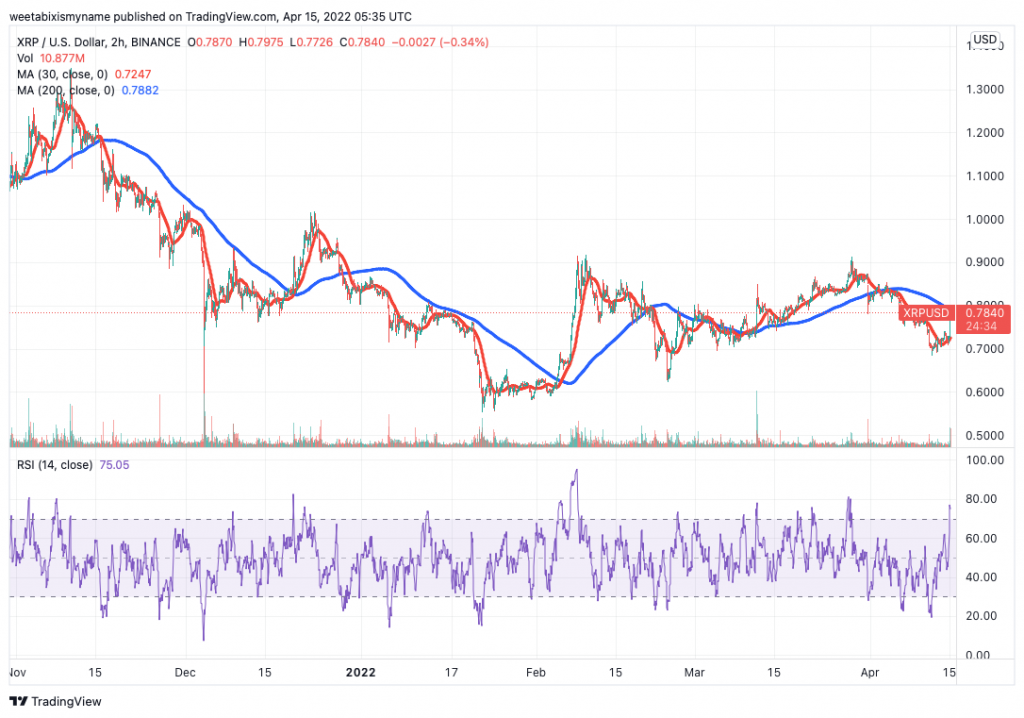The height and width of the screenshot is (718, 1024).
Task: Click the low price L0.7726
Action: point(310,42)
